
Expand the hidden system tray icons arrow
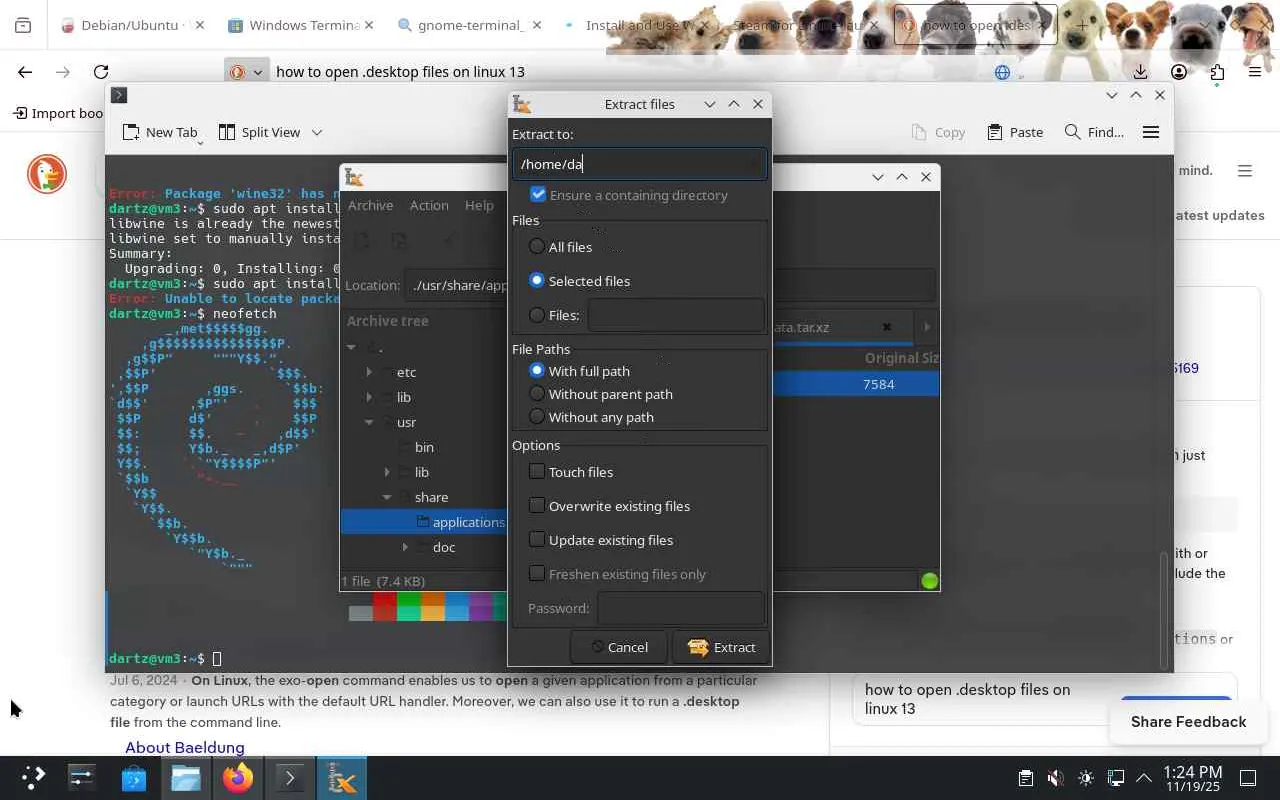click(x=1144, y=778)
